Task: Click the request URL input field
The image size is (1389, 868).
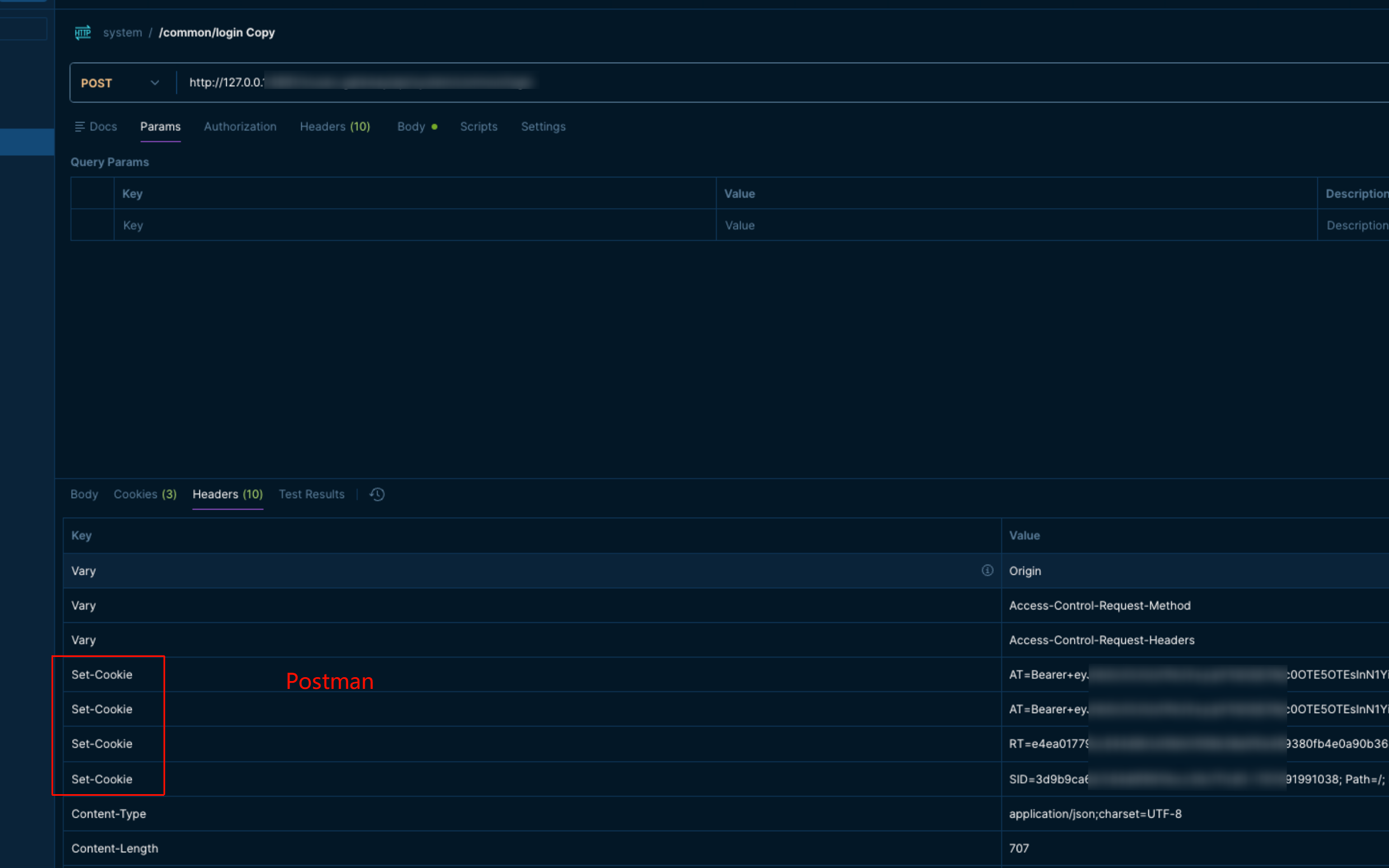Action: tap(746, 83)
